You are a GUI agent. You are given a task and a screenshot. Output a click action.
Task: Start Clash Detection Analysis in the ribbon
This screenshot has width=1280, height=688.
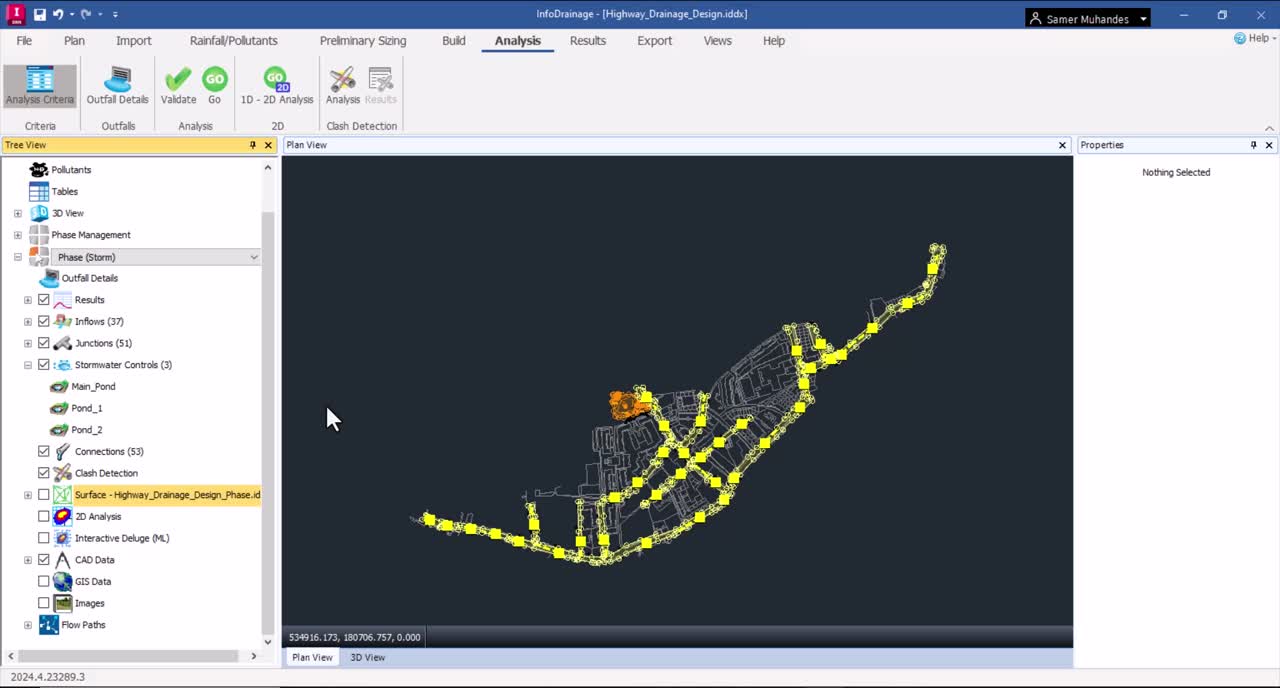342,86
